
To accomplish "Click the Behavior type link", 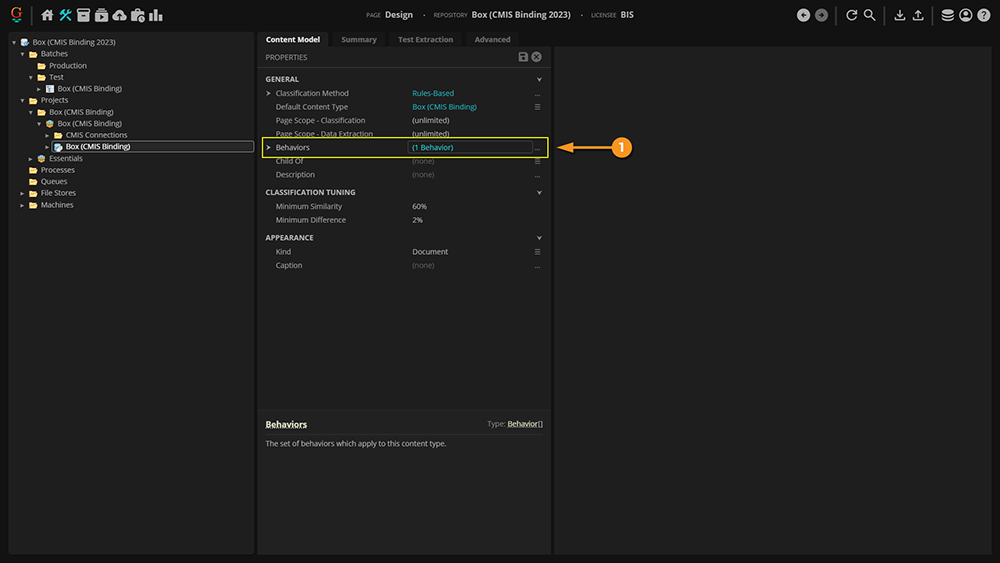I will pos(522,424).
